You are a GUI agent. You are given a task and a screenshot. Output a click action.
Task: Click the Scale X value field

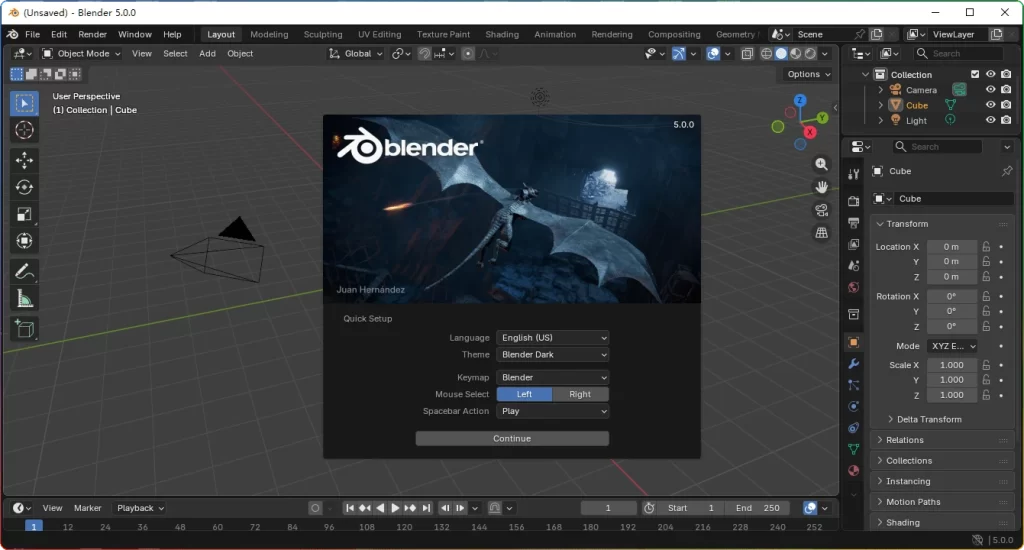coord(952,365)
